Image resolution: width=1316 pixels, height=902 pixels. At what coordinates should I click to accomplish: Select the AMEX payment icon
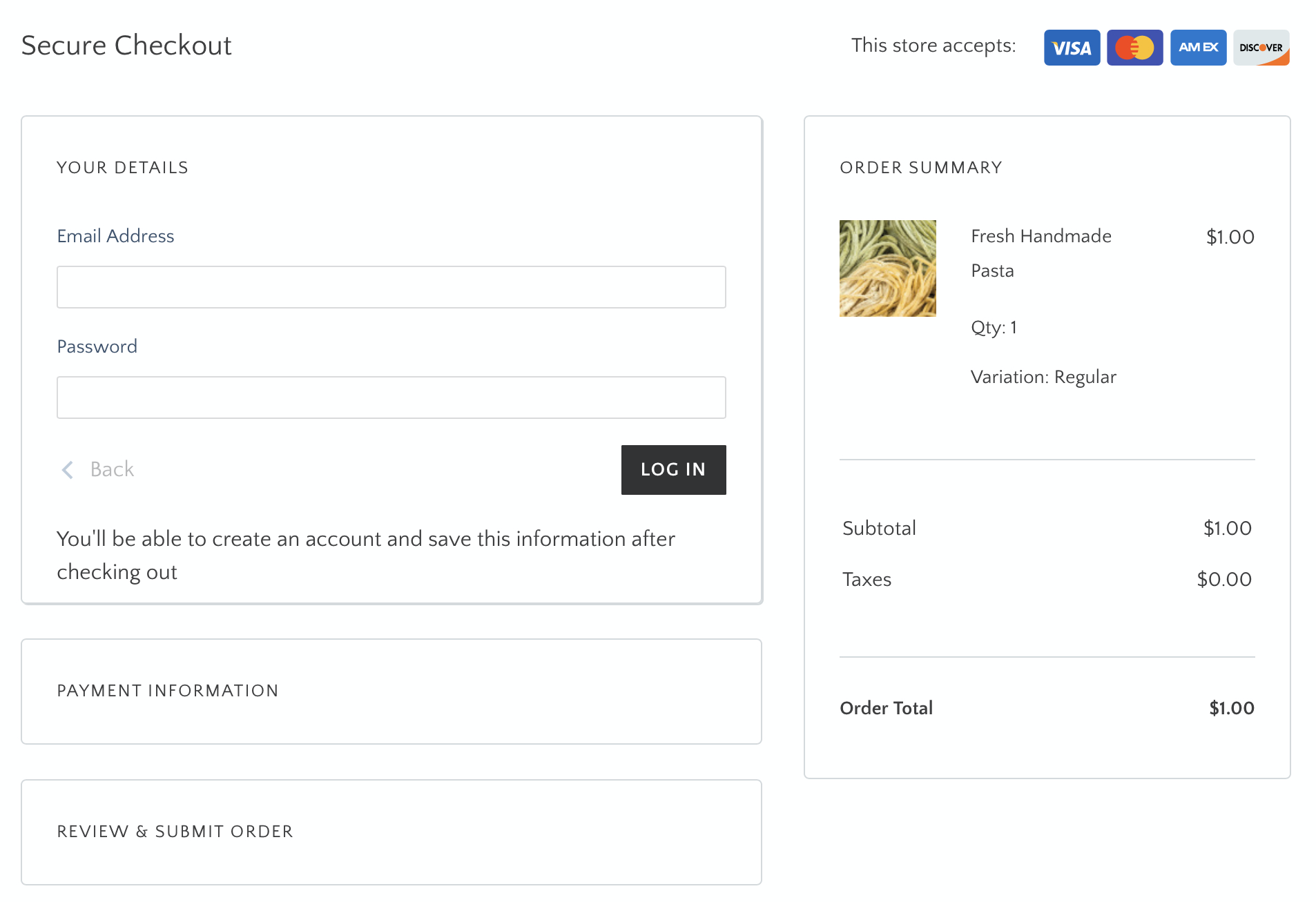[x=1198, y=47]
